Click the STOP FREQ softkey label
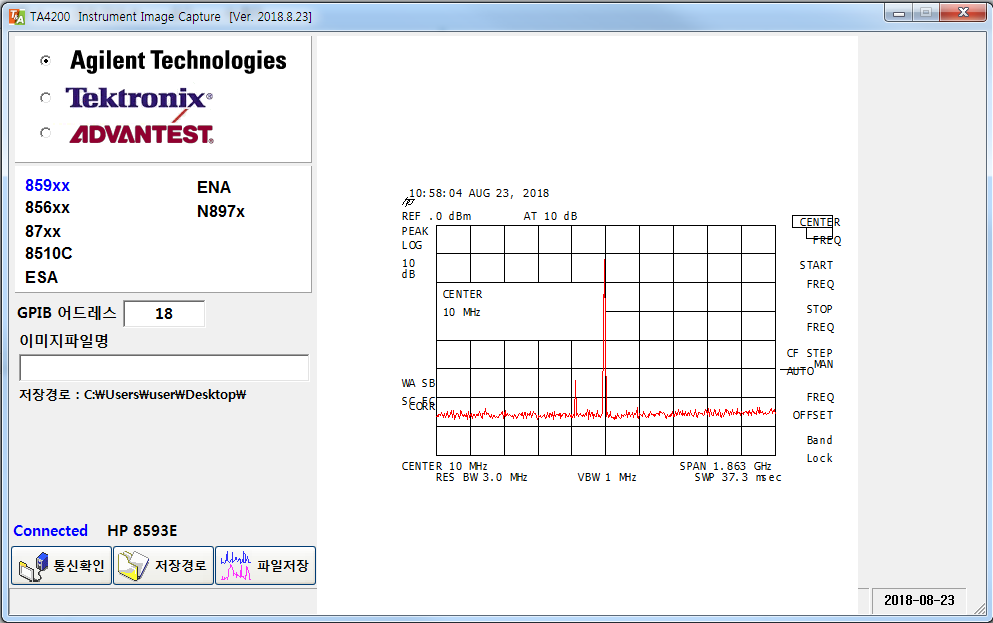Screen dimensions: 993x623 coord(820,318)
